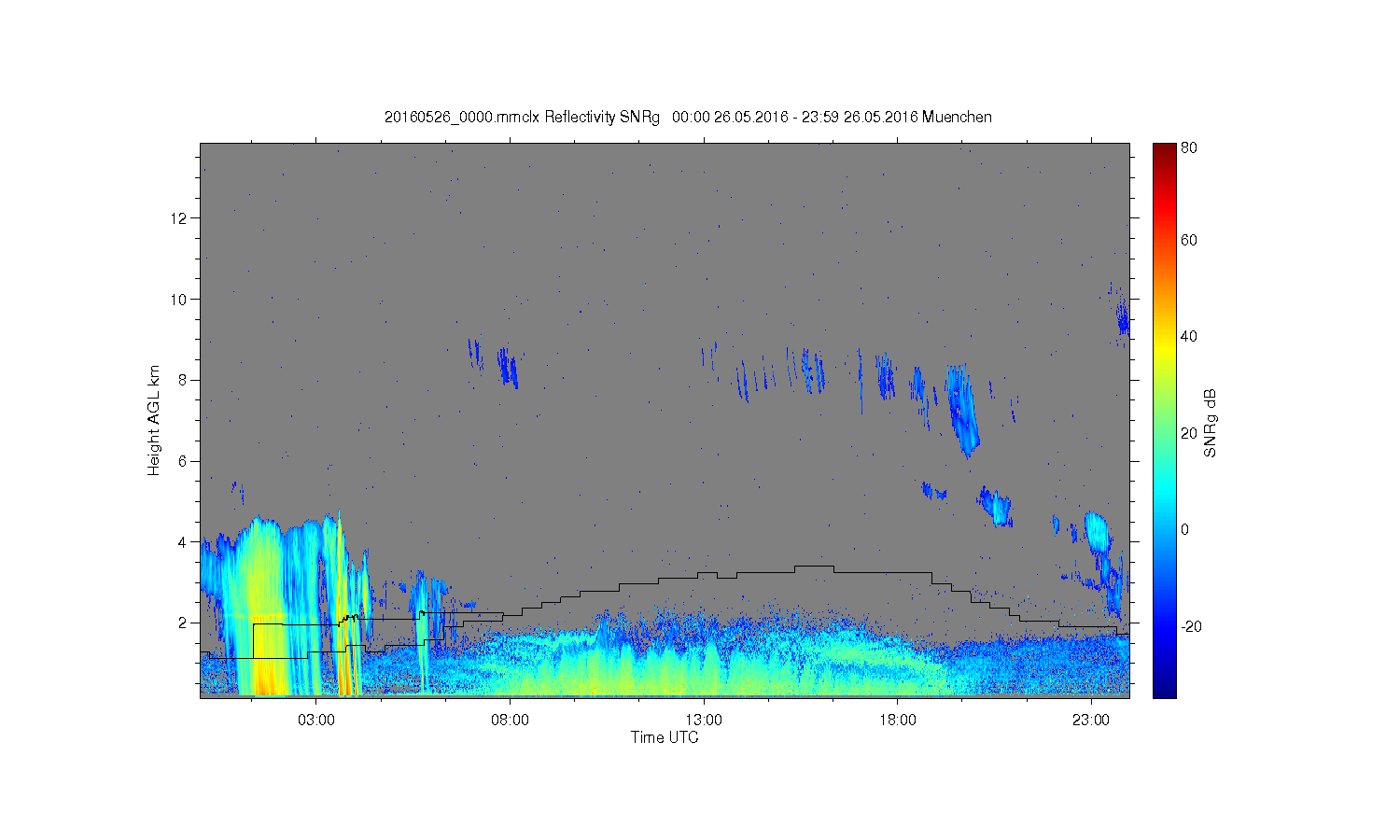Click the '13:00' time tick label
The image size is (1400, 840).
coord(704,721)
